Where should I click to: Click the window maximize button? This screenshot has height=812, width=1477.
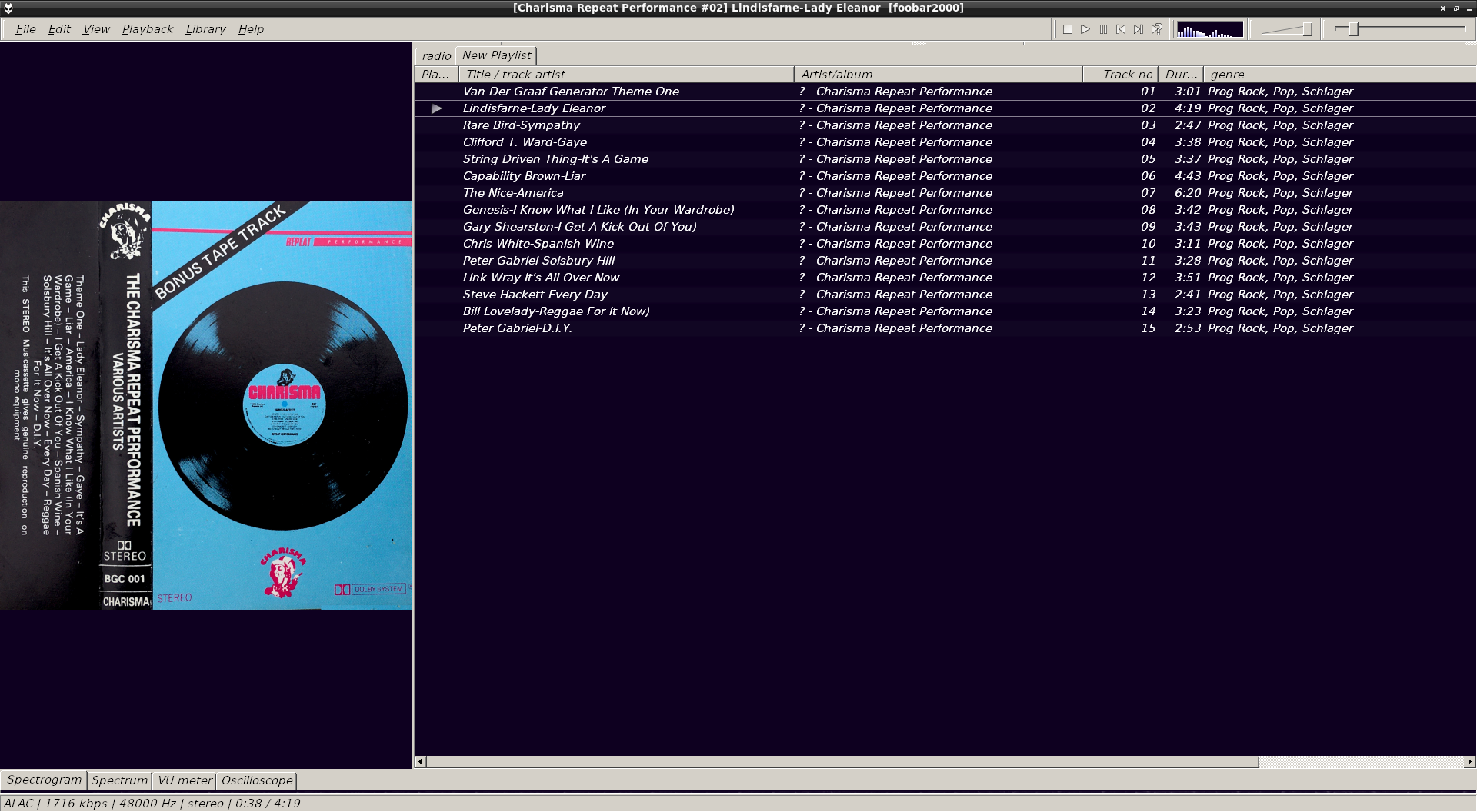[x=1456, y=8]
